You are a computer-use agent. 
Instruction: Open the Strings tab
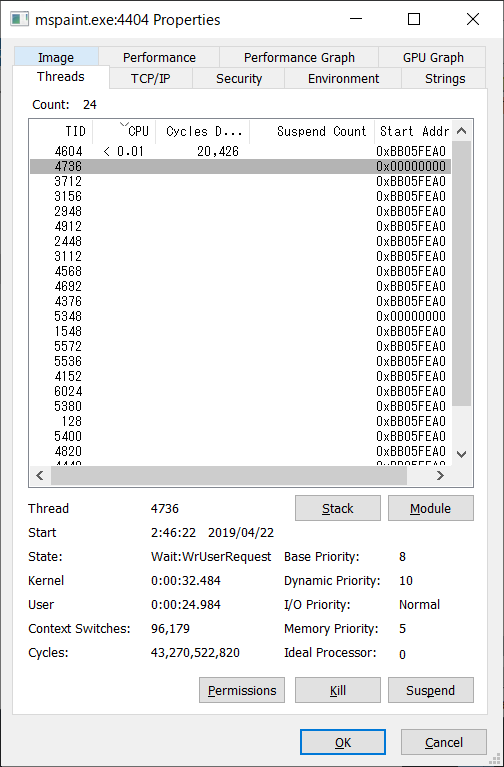[444, 78]
